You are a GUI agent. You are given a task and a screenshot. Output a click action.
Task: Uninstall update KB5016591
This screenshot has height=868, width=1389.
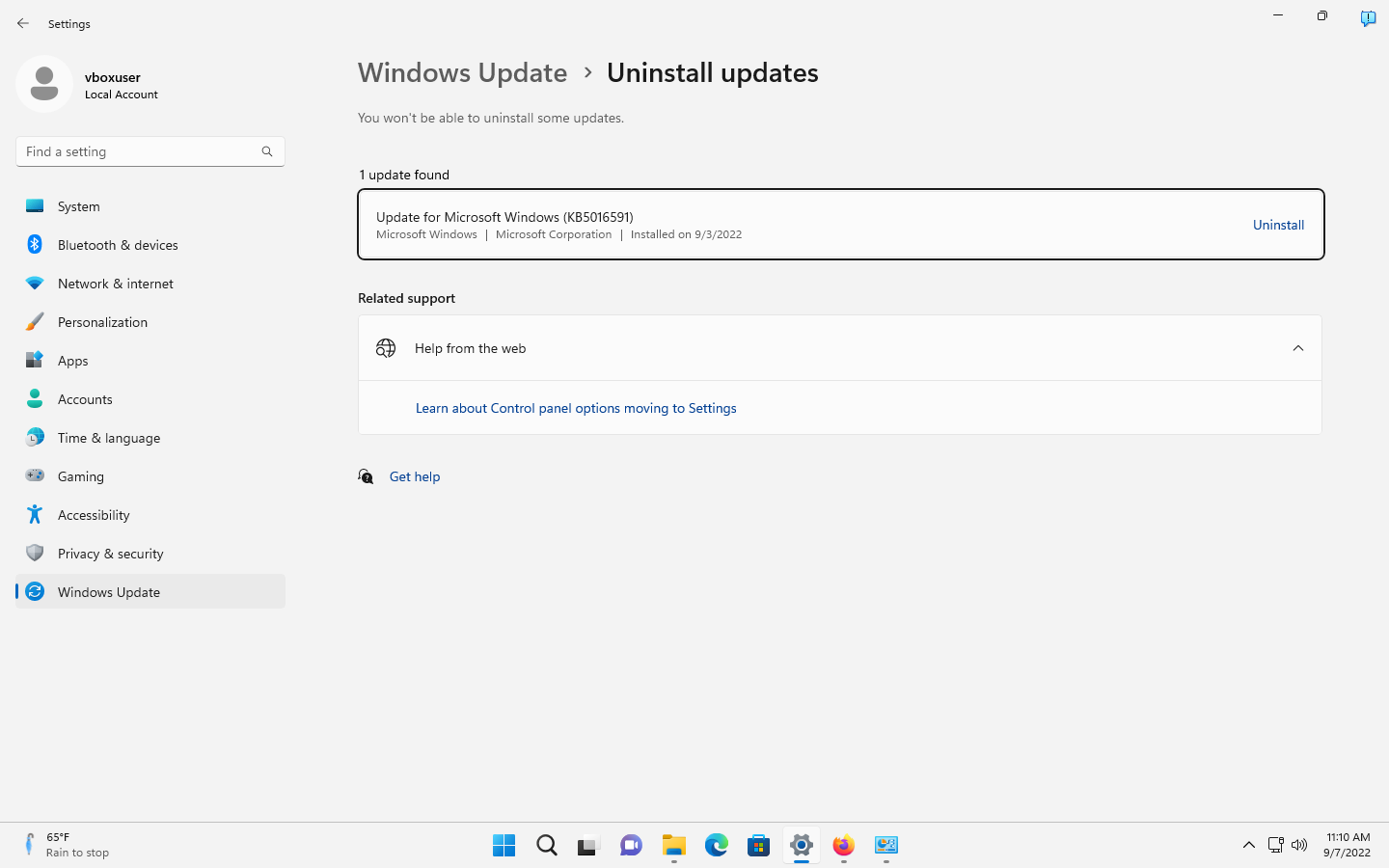(x=1278, y=224)
